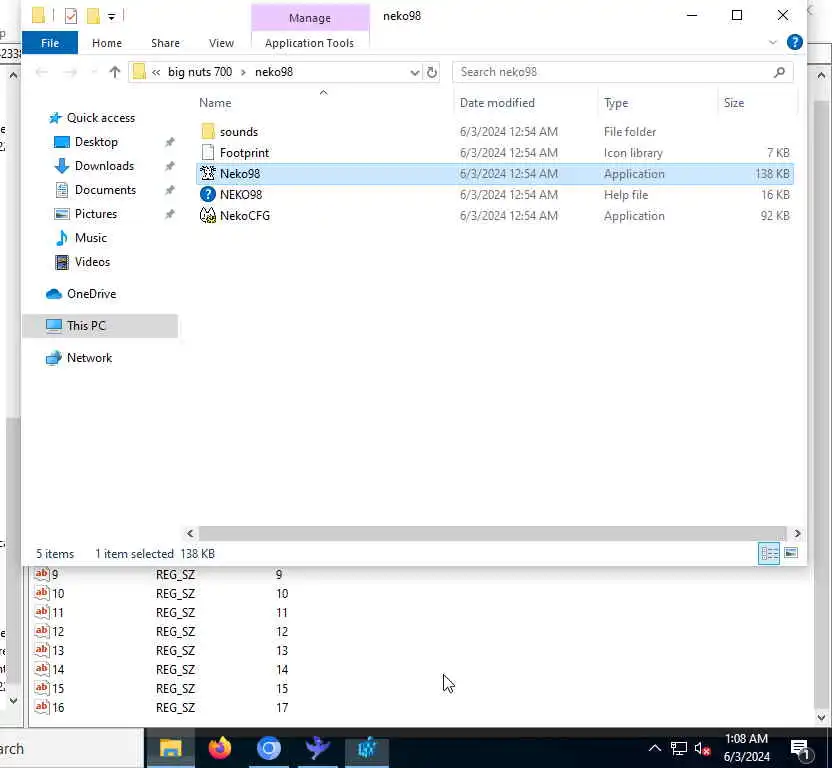Select the Footprint icon library file icon
The width and height of the screenshot is (832, 768).
click(x=208, y=153)
